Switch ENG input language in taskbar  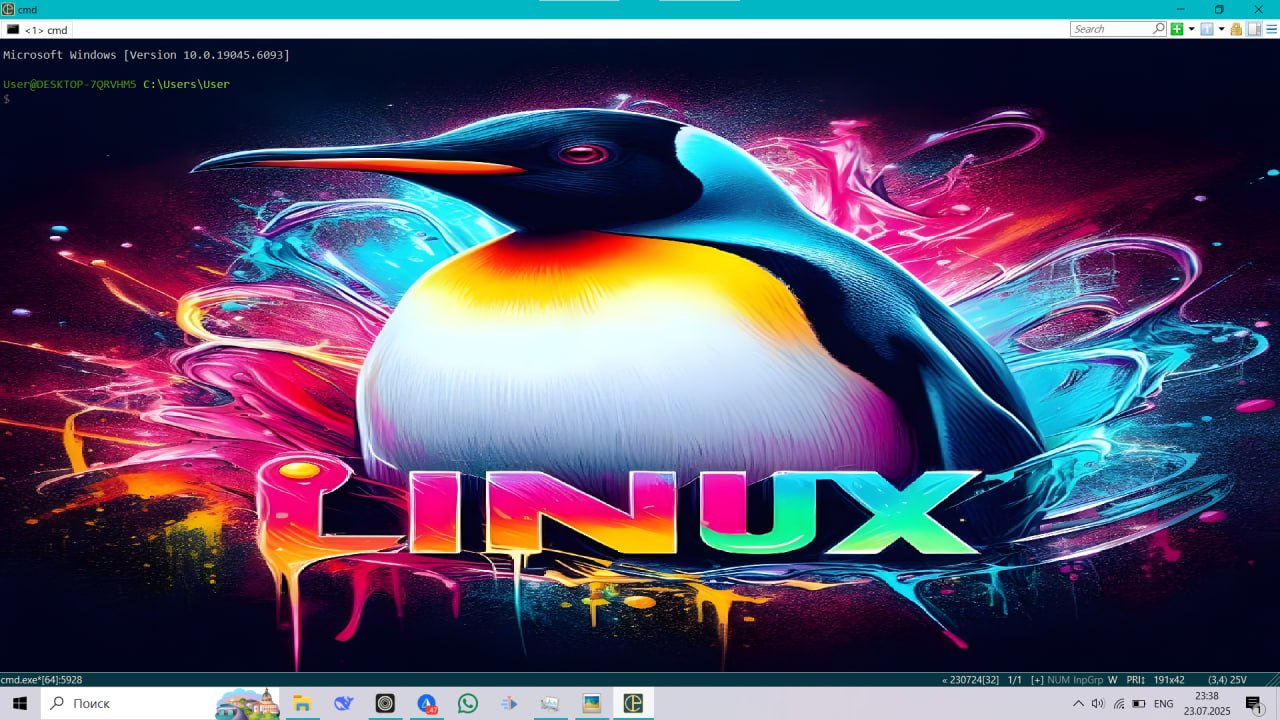(x=1163, y=704)
